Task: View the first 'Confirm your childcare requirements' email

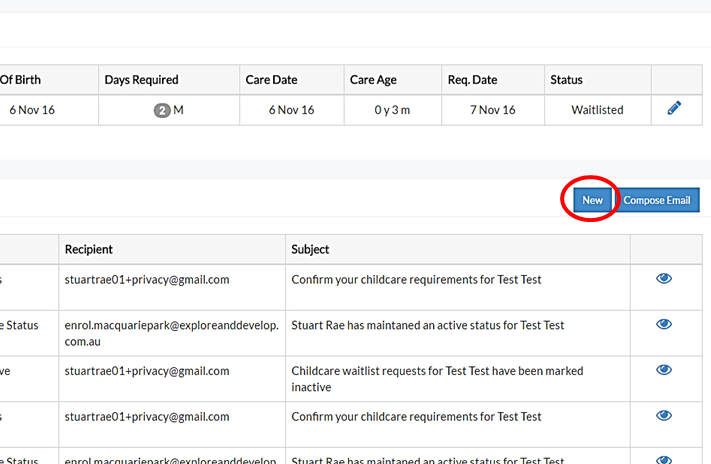Action: tap(663, 279)
